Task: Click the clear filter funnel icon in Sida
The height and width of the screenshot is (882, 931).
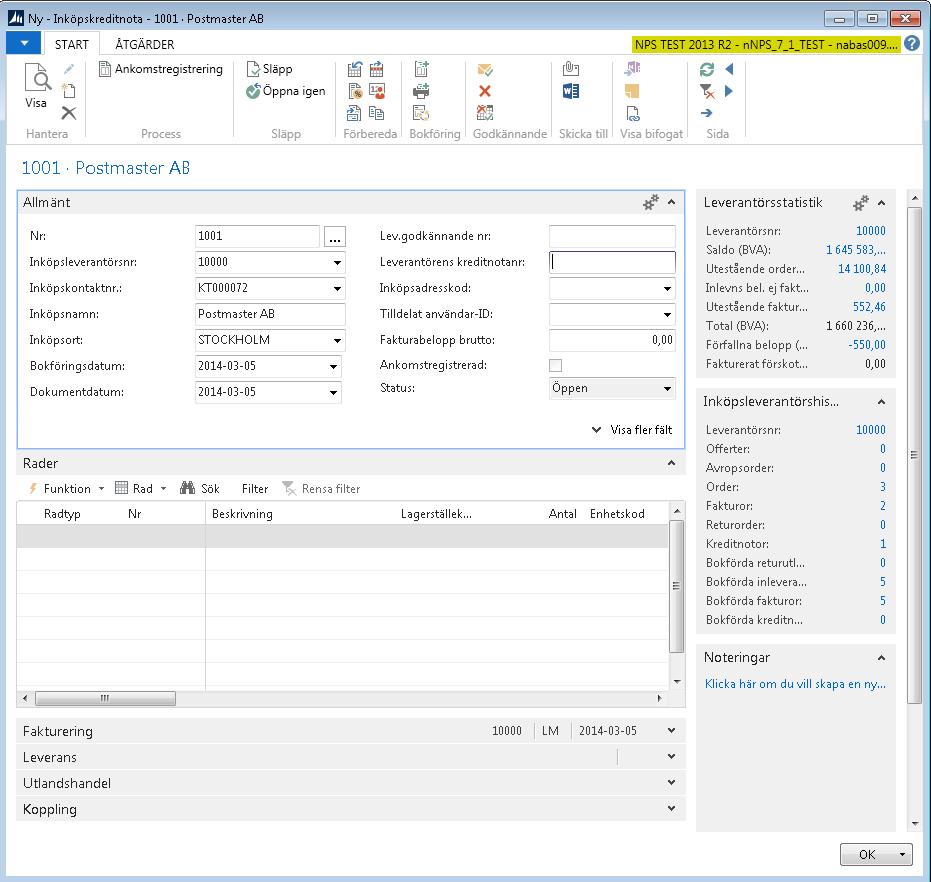Action: (x=707, y=91)
